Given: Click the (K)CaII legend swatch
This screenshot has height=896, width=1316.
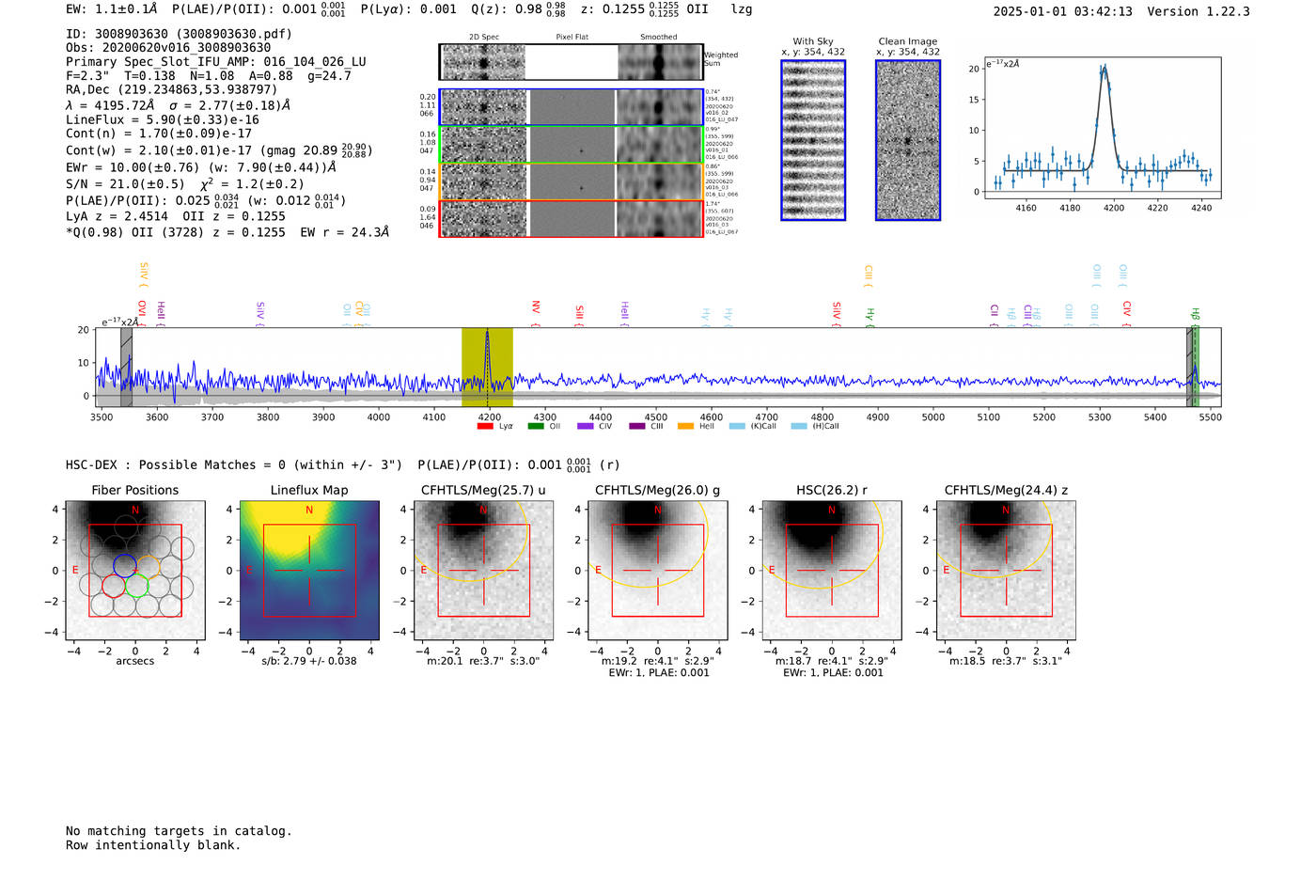Looking at the screenshot, I should (737, 426).
